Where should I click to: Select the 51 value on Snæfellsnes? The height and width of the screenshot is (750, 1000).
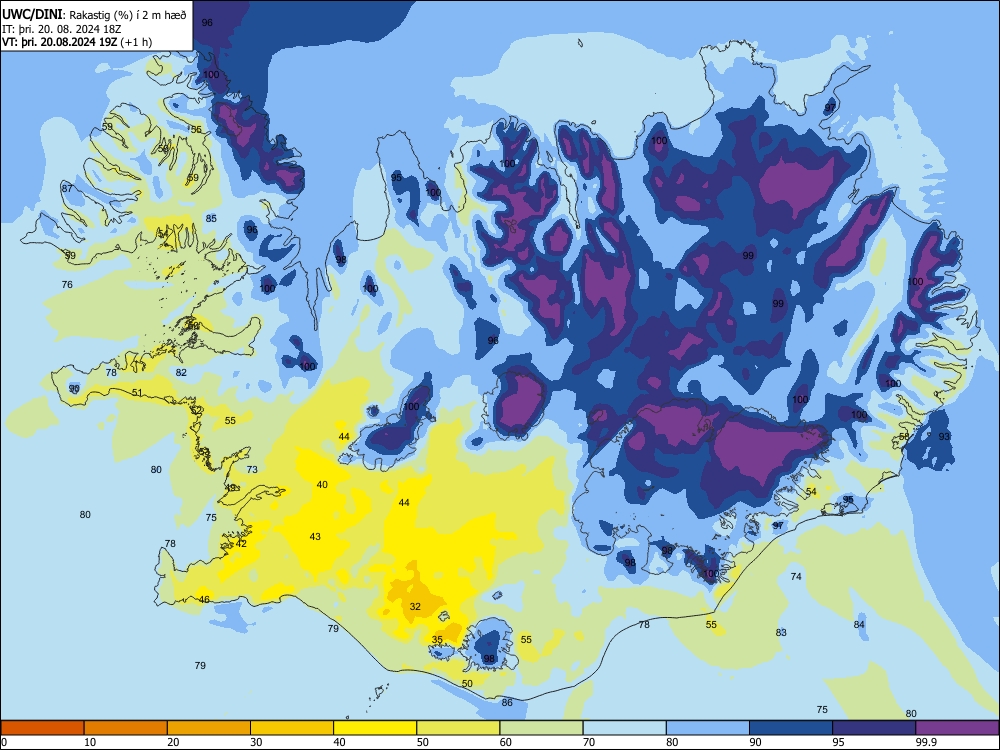[x=137, y=393]
